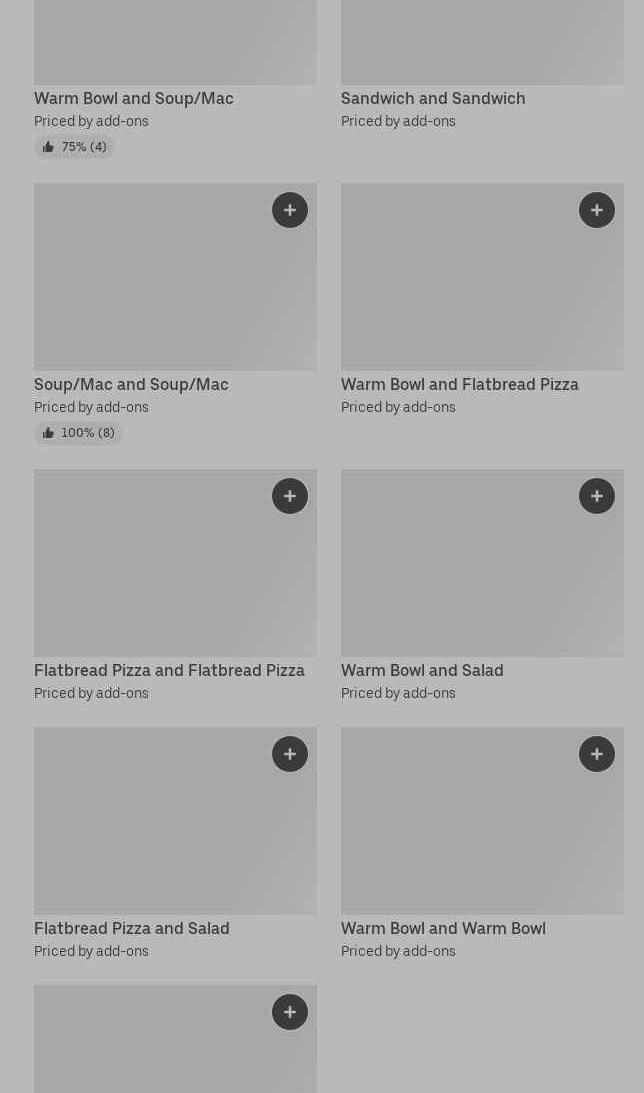Add Flatbread Pizza and Flatbread Pizza via plus
Image resolution: width=644 pixels, height=1093 pixels.
tap(290, 496)
